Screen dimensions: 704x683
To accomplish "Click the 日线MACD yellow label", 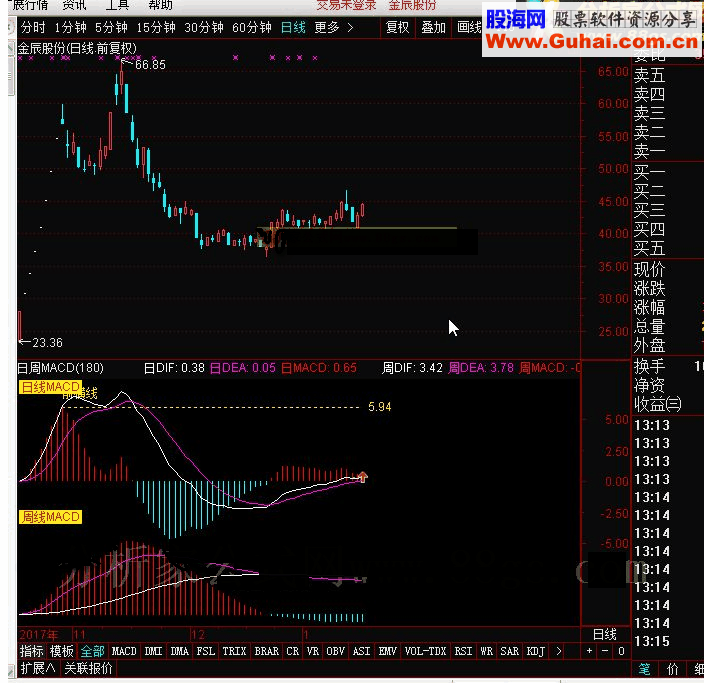I will (50, 387).
